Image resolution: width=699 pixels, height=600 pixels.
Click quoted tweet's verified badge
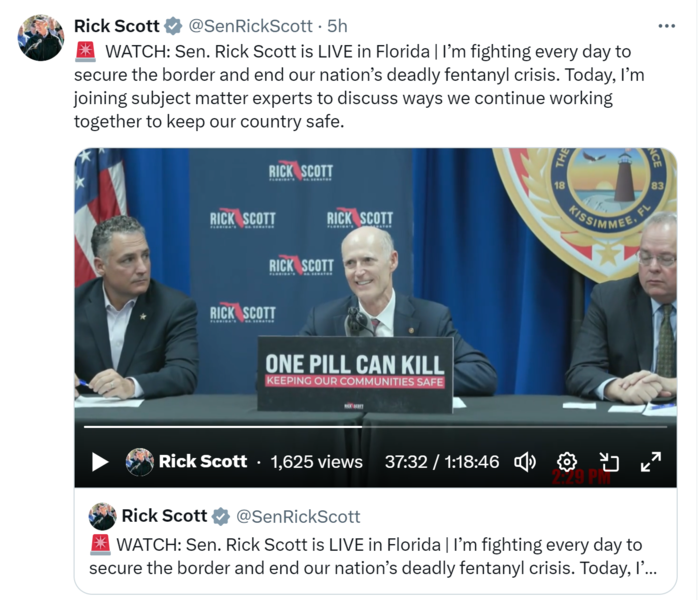pos(220,517)
